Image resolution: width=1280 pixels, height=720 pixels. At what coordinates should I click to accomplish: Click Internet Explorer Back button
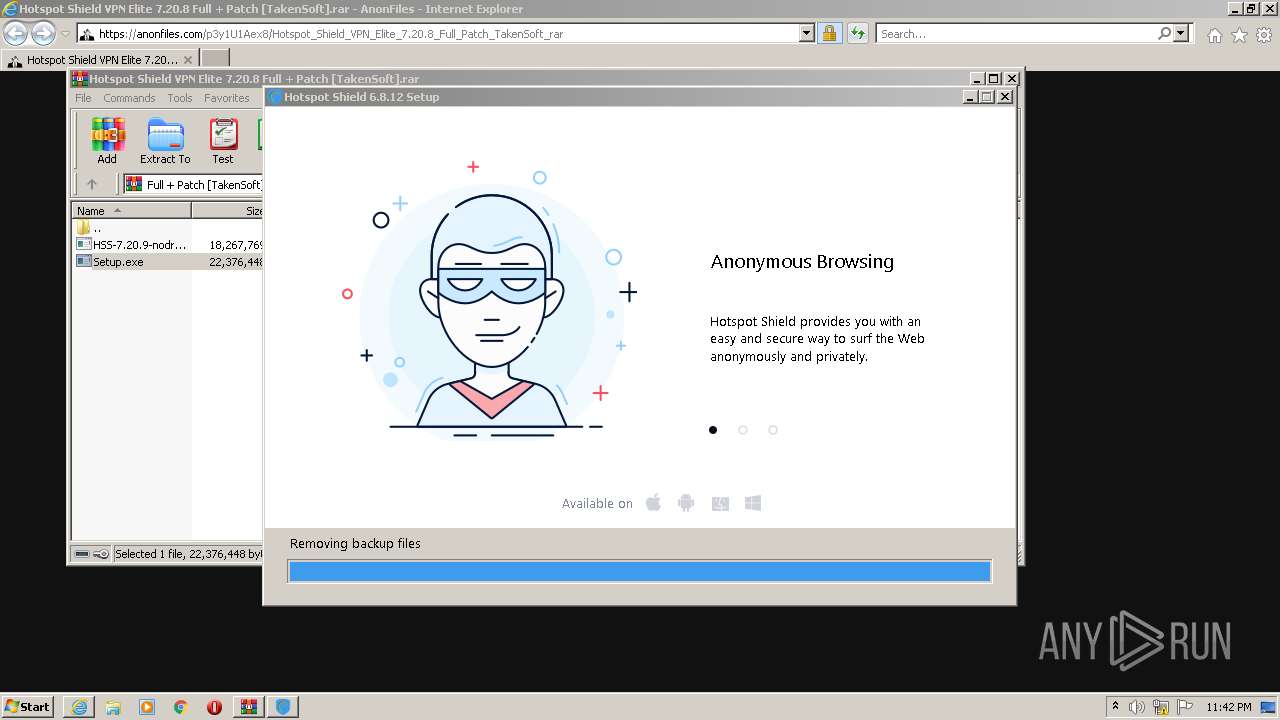coord(15,33)
